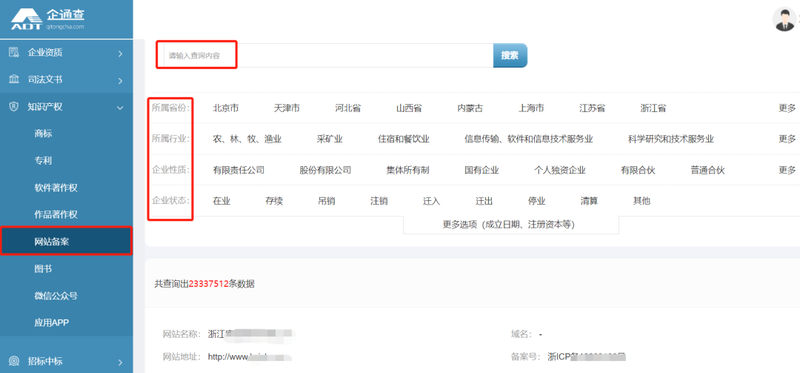Filter by province 河北省

point(348,108)
